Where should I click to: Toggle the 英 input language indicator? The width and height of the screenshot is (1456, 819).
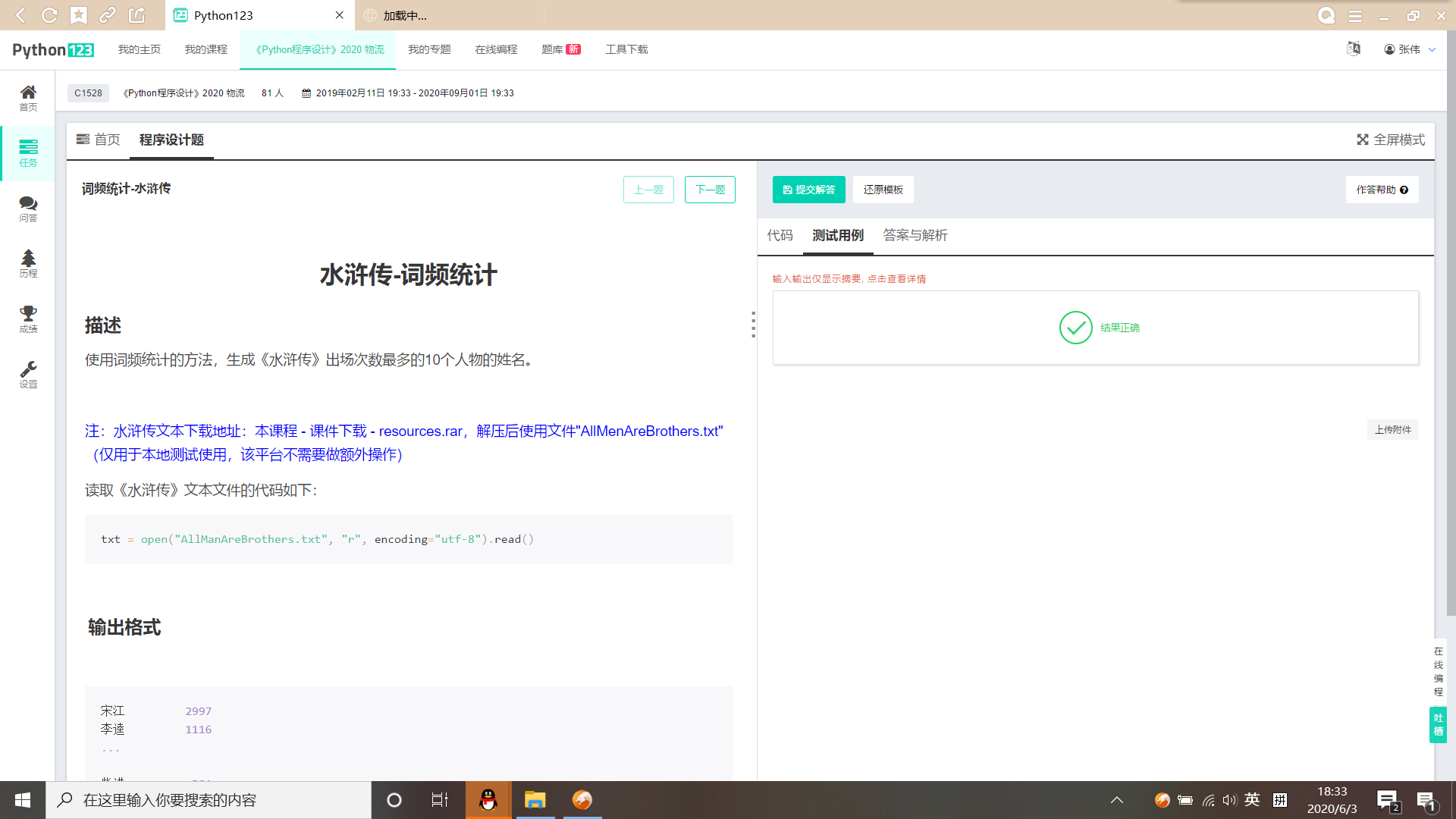pos(1252,799)
